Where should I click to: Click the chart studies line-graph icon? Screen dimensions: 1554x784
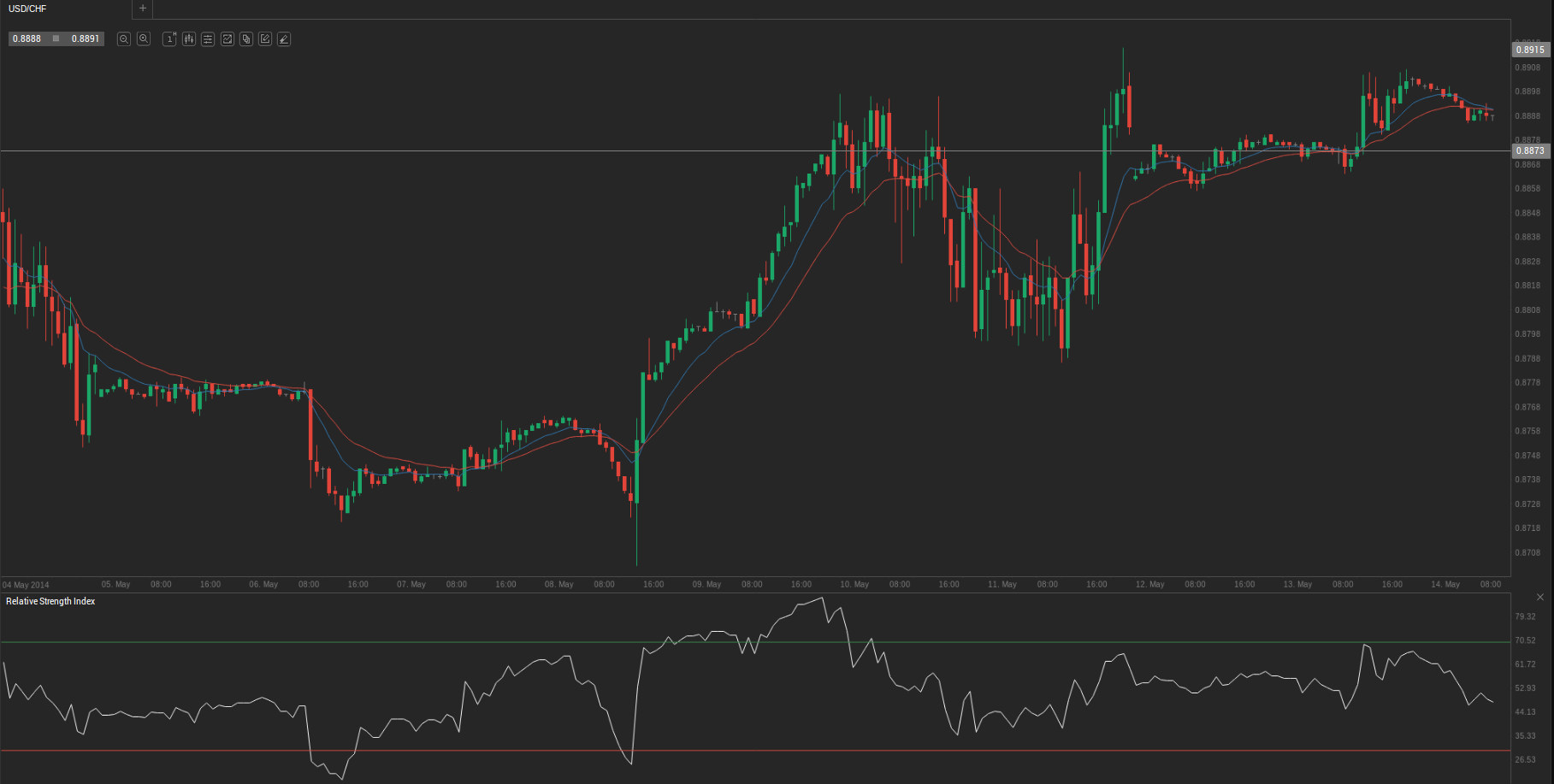click(x=227, y=39)
